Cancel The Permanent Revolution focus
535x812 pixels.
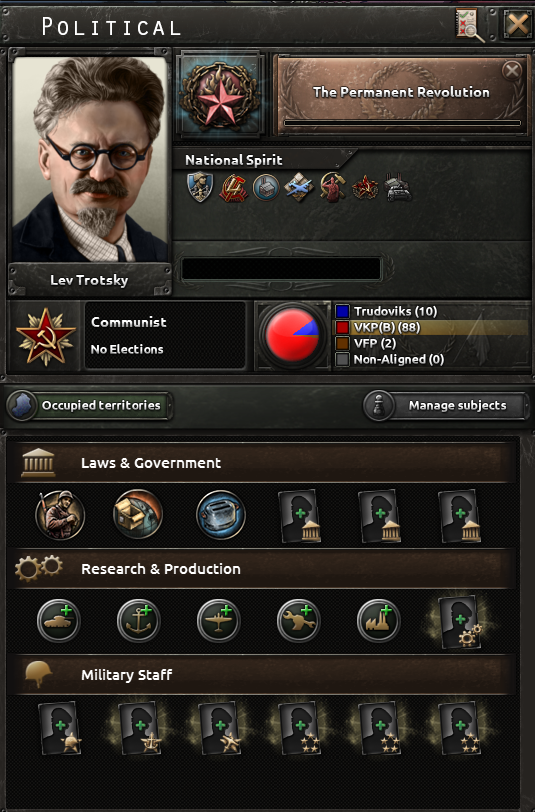point(512,70)
